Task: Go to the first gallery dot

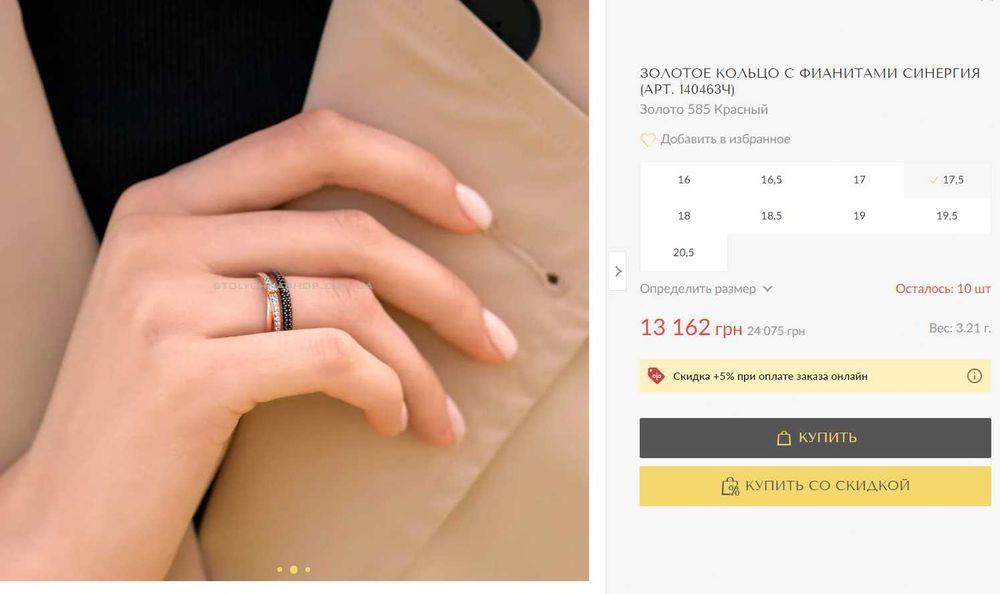Action: [x=279, y=569]
